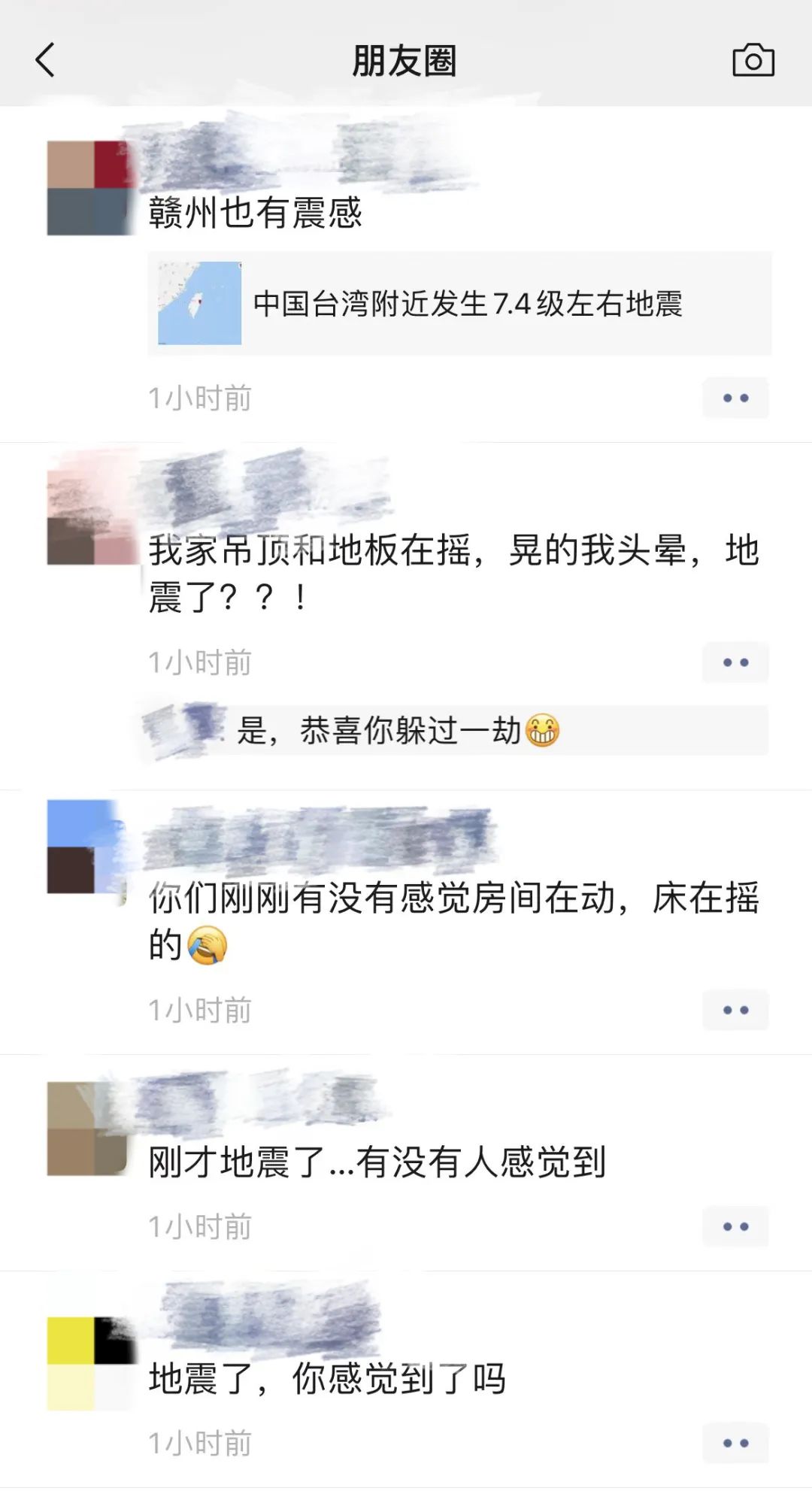Open the two-dot menu under 赣州也有震感 post

735,398
